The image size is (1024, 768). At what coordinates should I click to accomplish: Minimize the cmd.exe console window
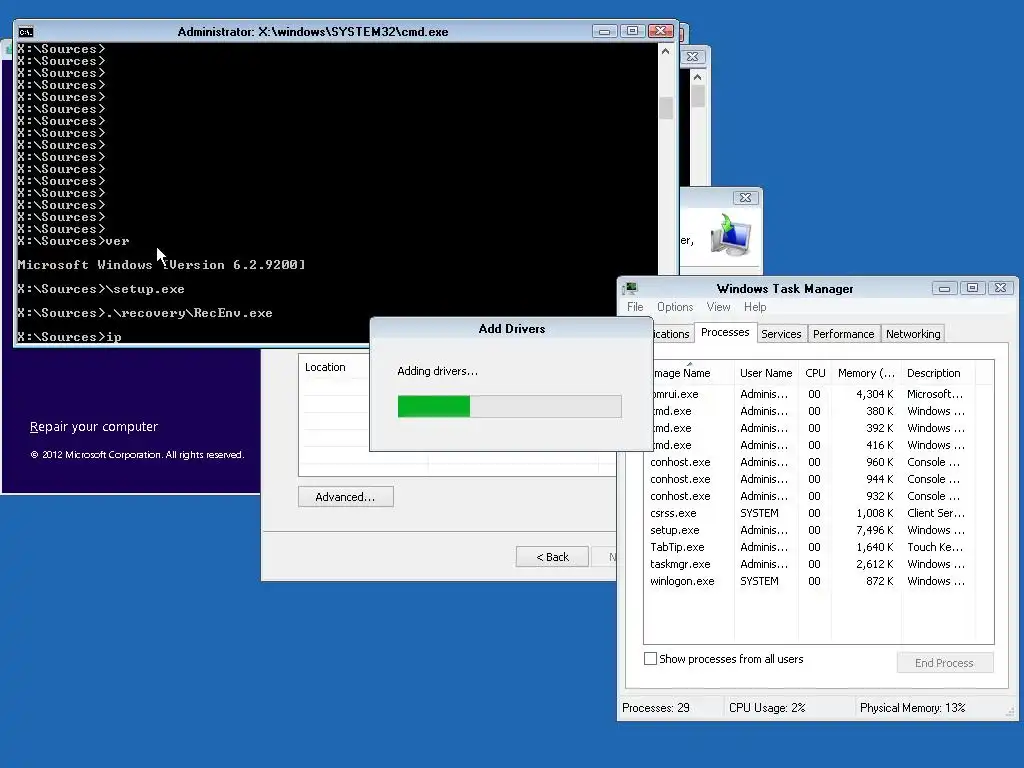(x=604, y=31)
